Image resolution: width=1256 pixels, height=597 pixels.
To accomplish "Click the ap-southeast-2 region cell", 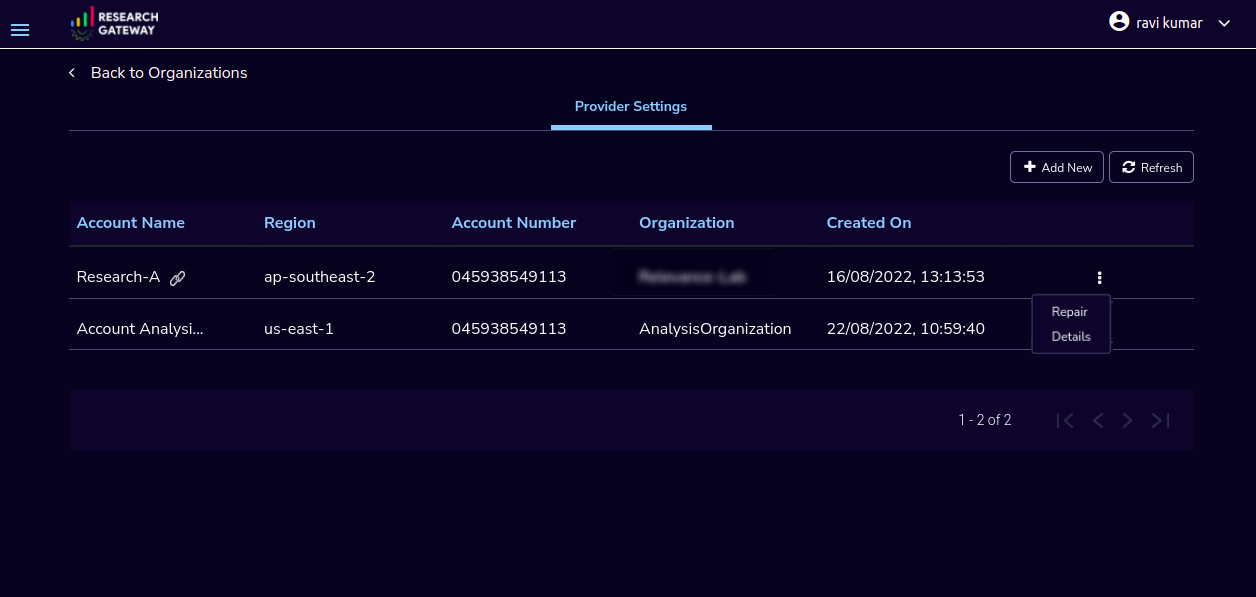I will (x=320, y=277).
